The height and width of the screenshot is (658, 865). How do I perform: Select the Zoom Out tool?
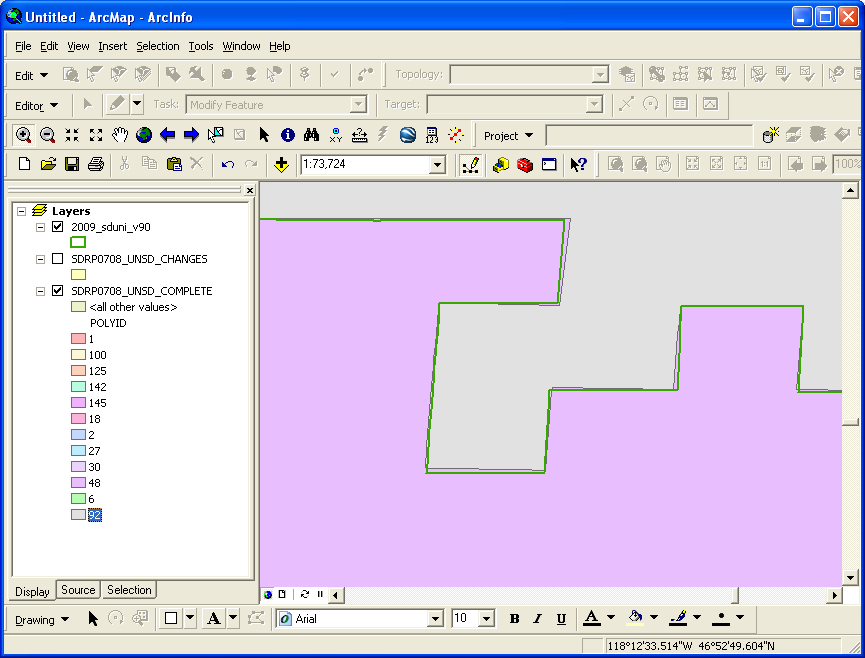pos(47,135)
